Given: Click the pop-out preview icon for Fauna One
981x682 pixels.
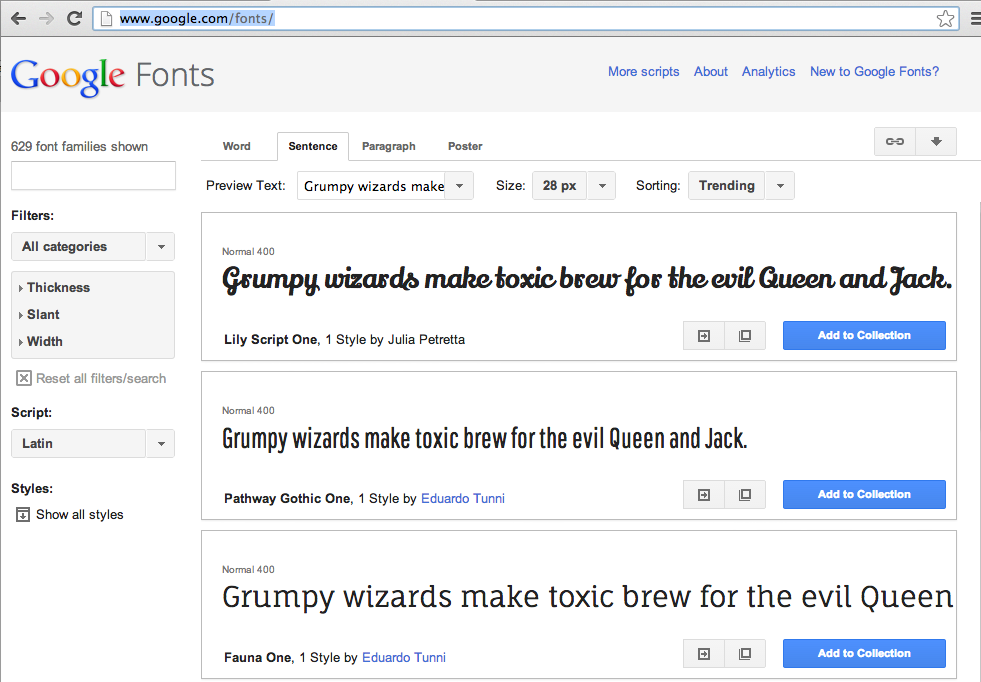Looking at the screenshot, I should (744, 653).
